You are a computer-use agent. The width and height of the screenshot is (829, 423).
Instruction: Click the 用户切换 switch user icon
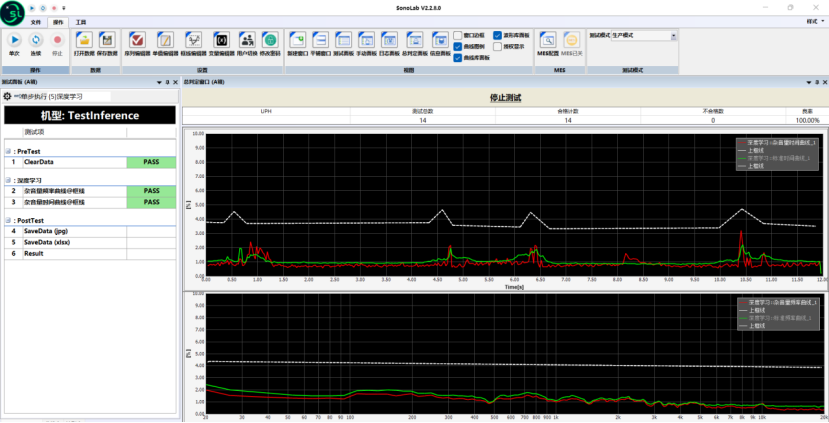click(x=247, y=39)
